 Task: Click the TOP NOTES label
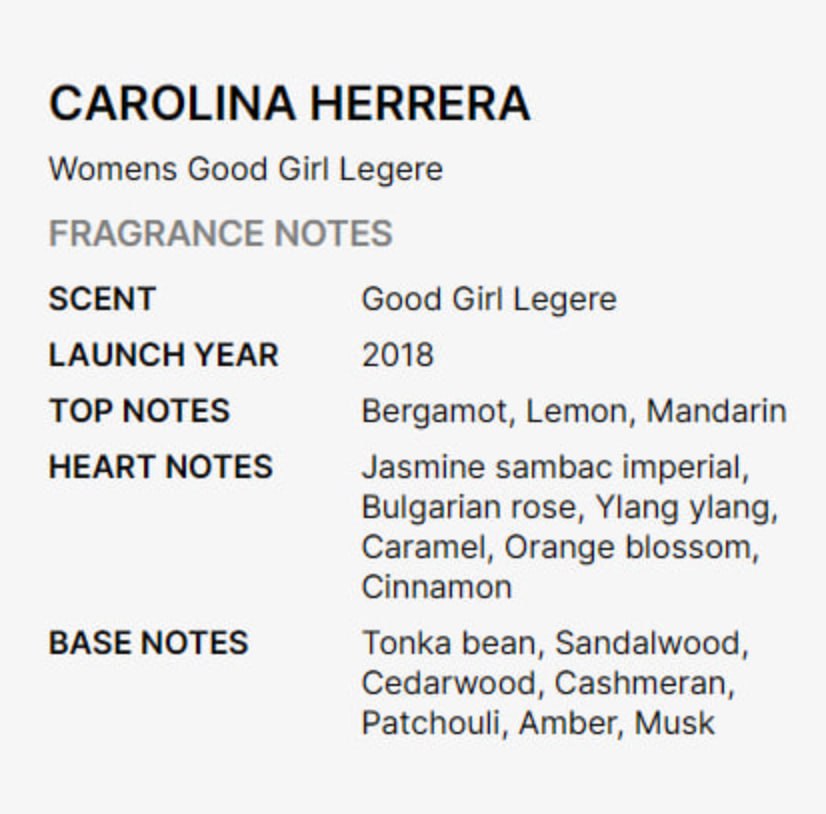tap(139, 411)
